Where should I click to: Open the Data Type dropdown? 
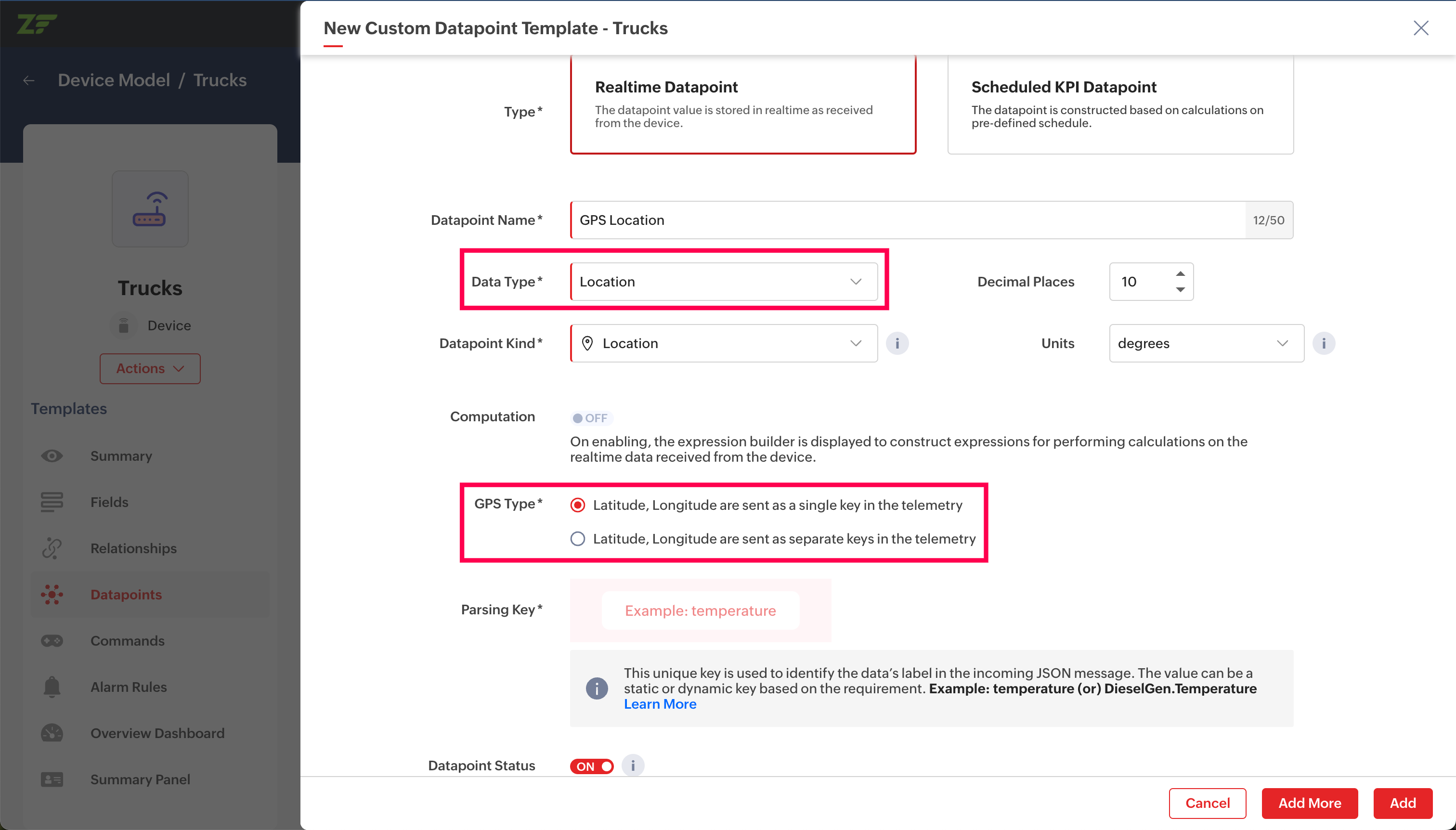coord(724,282)
